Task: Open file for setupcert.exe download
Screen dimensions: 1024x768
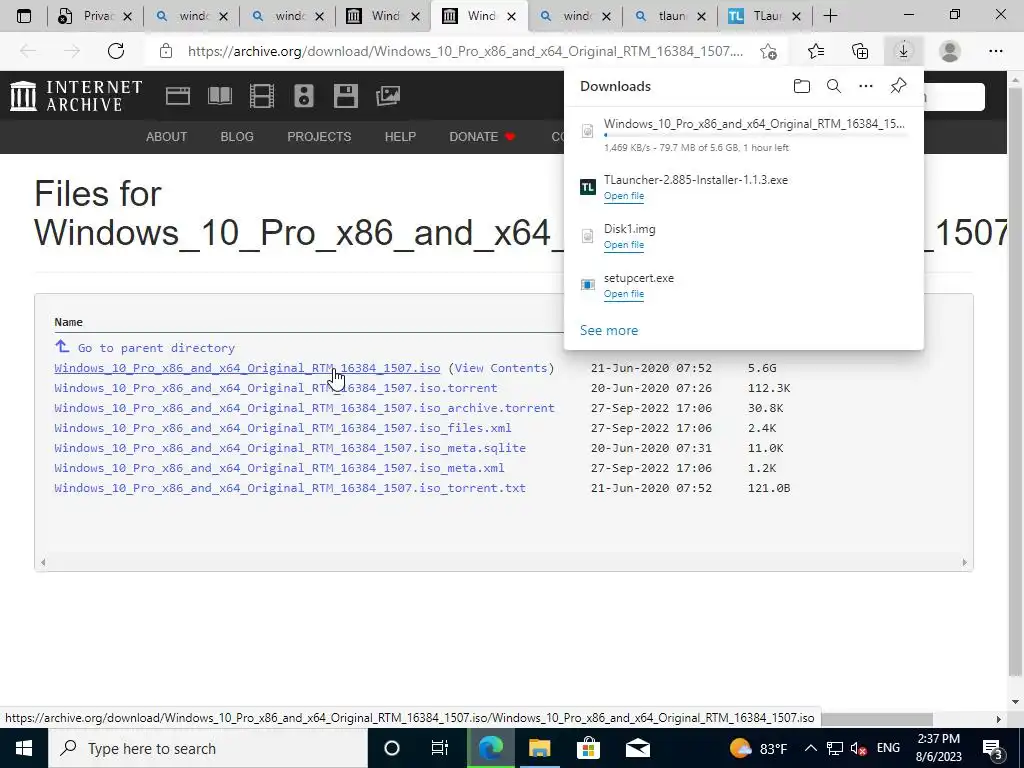Action: pyautogui.click(x=624, y=294)
